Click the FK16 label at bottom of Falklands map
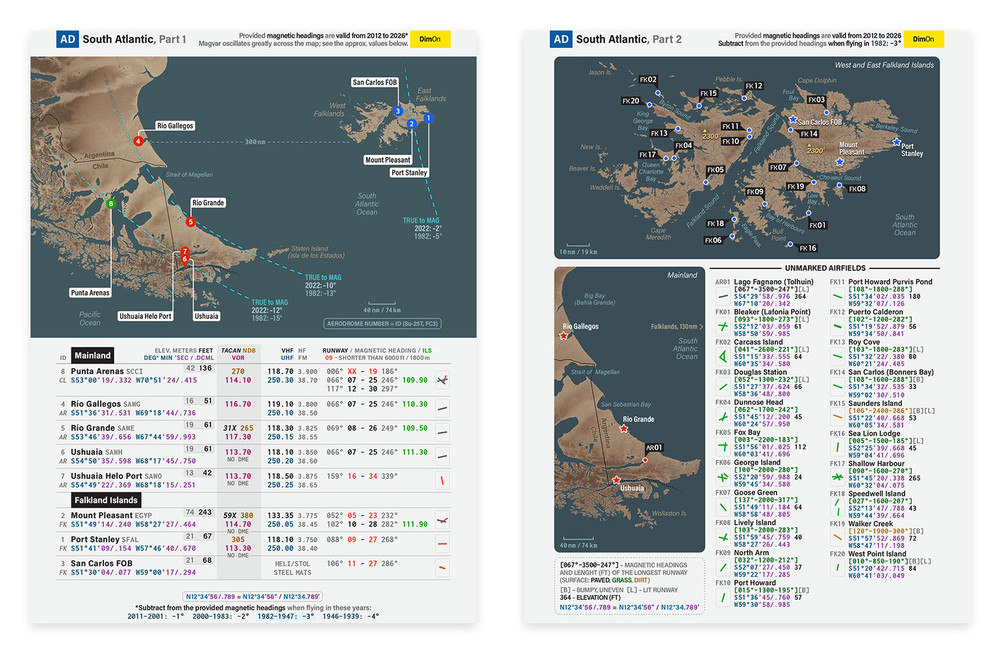Screen dimensions: 1000x653 point(807,248)
